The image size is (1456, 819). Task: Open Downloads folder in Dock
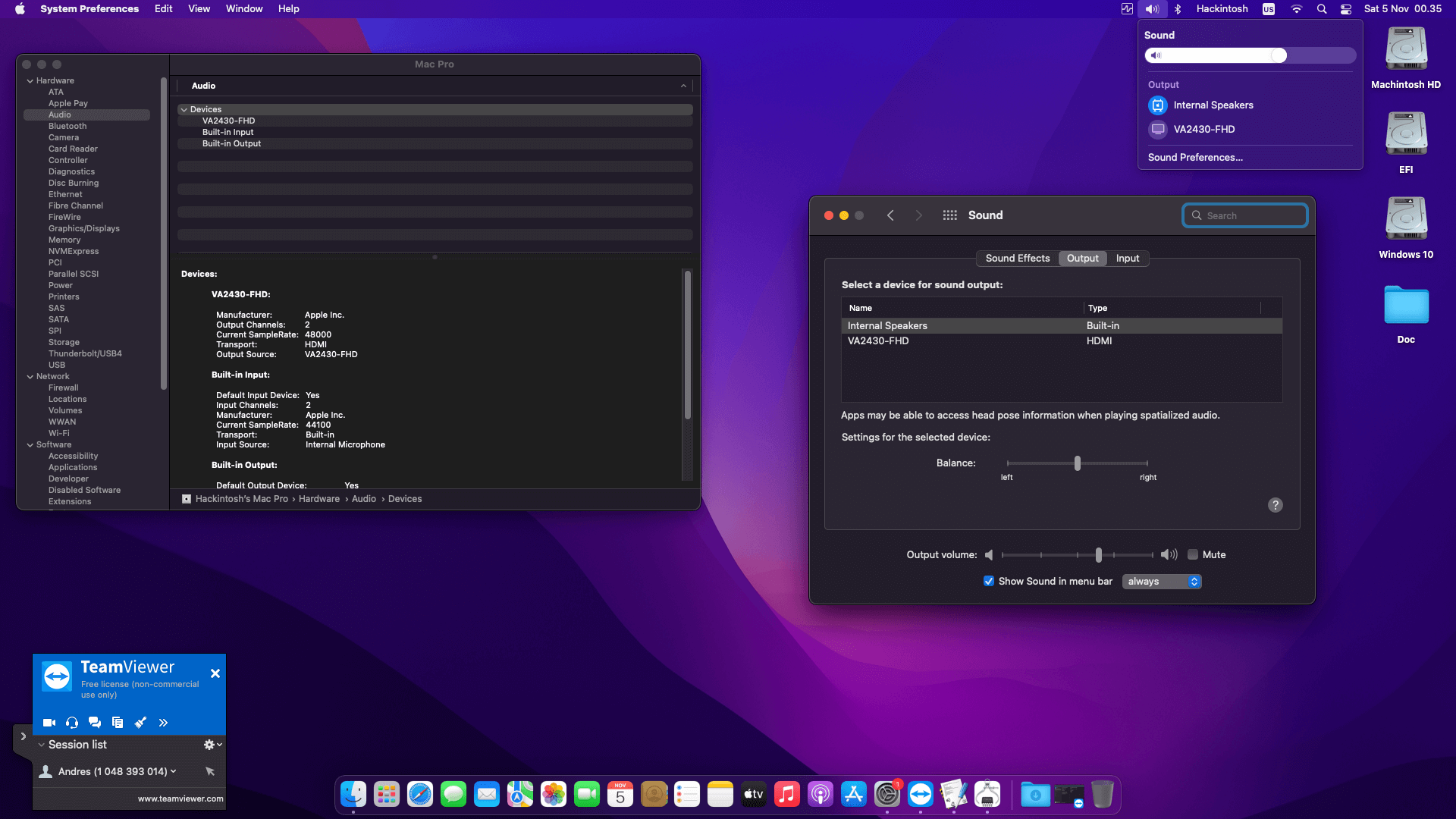coord(1035,794)
